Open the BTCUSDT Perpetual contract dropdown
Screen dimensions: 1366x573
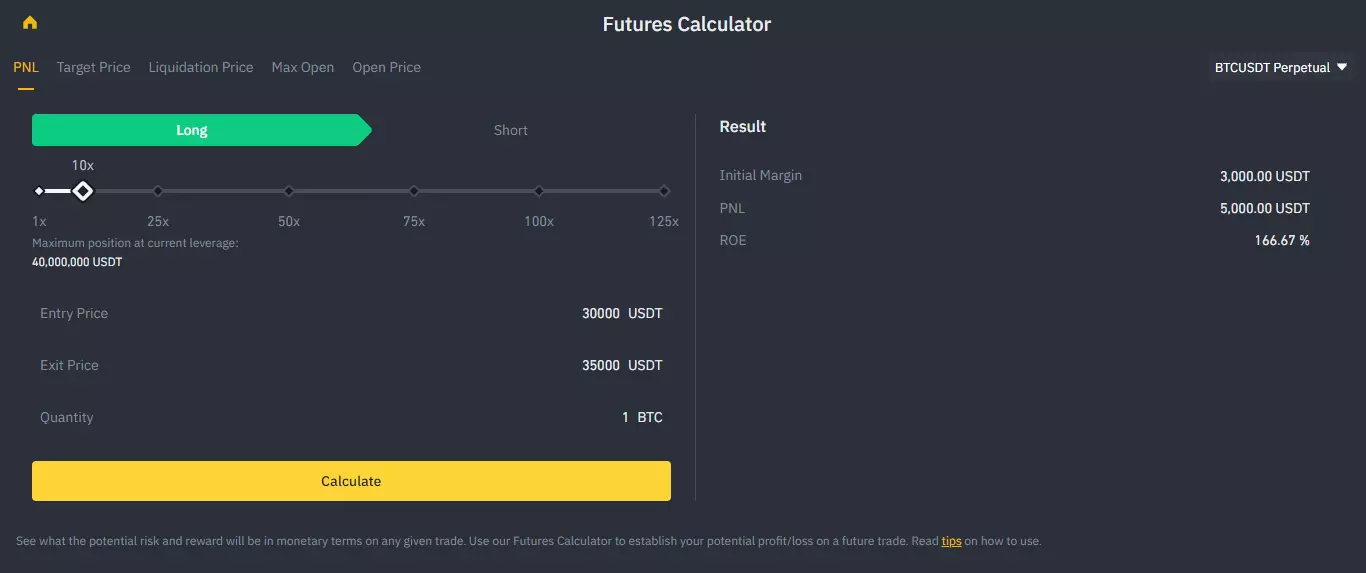(1281, 68)
